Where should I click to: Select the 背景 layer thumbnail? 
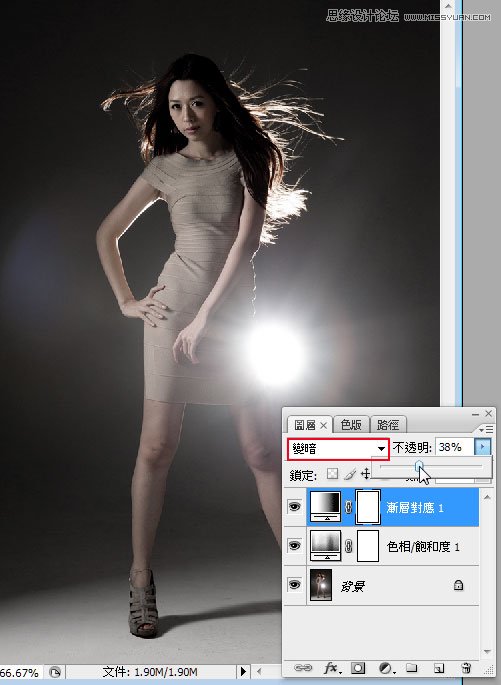[x=321, y=585]
